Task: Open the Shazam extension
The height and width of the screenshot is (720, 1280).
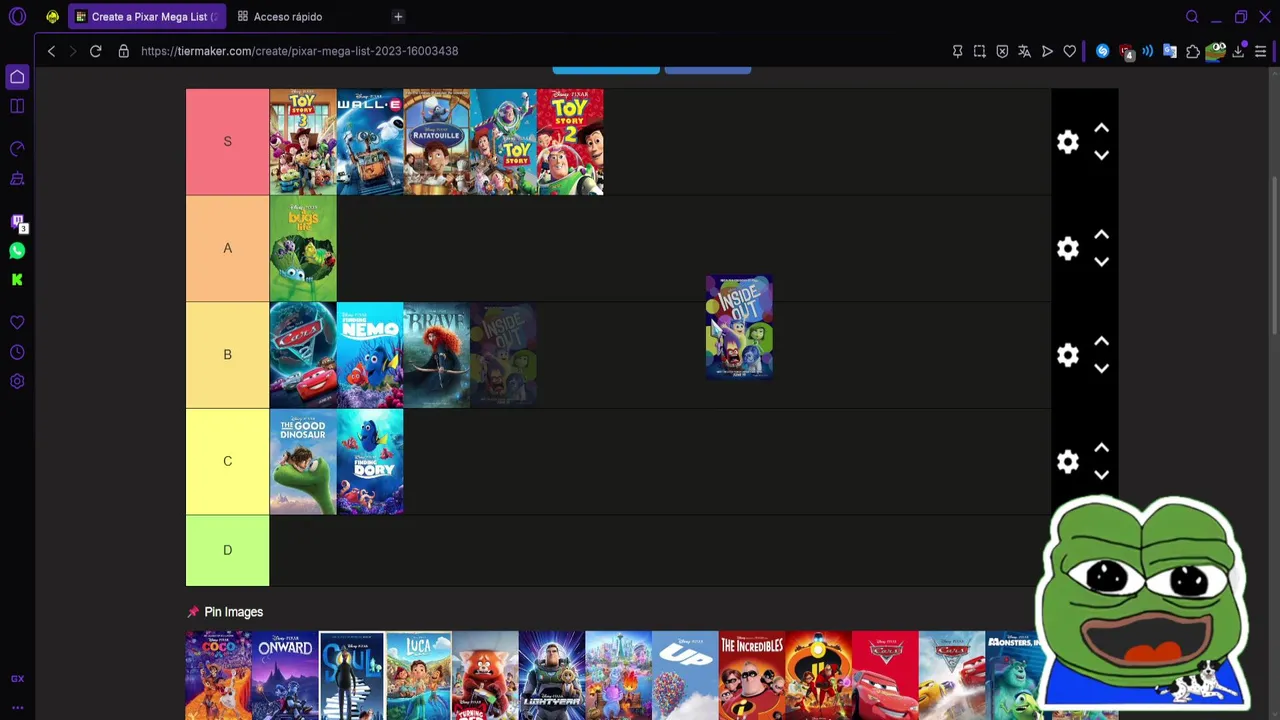Action: click(x=1102, y=51)
